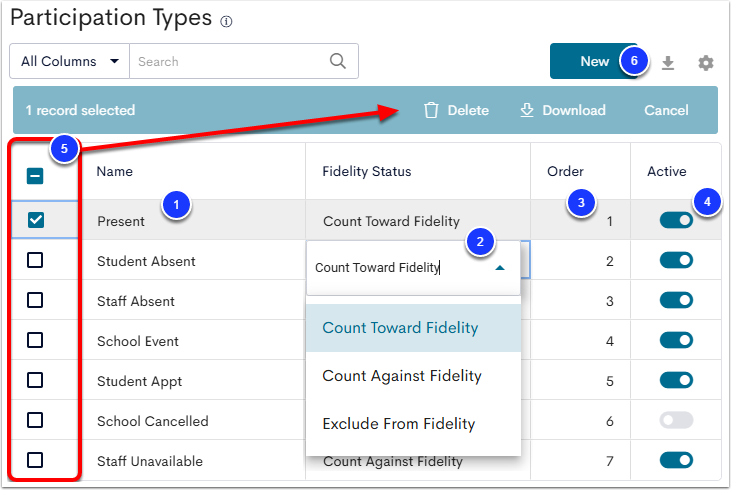Click the search magnifier icon

coord(338,61)
